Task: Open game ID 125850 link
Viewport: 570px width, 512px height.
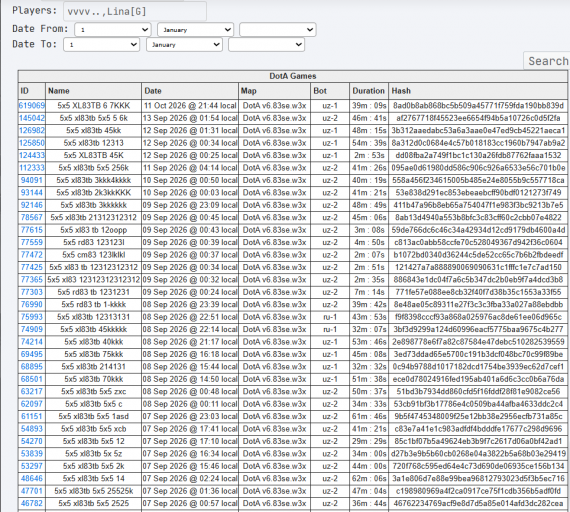Action: tap(32, 143)
